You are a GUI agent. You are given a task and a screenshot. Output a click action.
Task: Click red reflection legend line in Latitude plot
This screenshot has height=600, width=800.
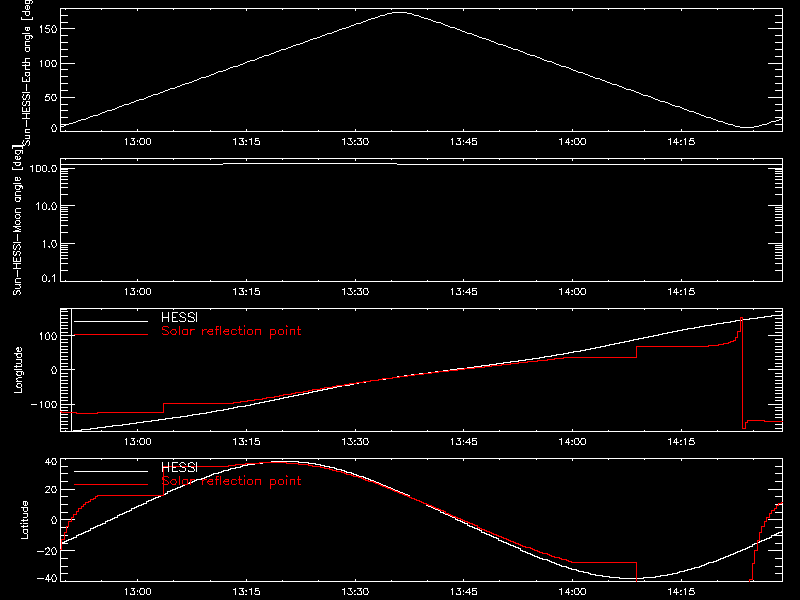111,484
